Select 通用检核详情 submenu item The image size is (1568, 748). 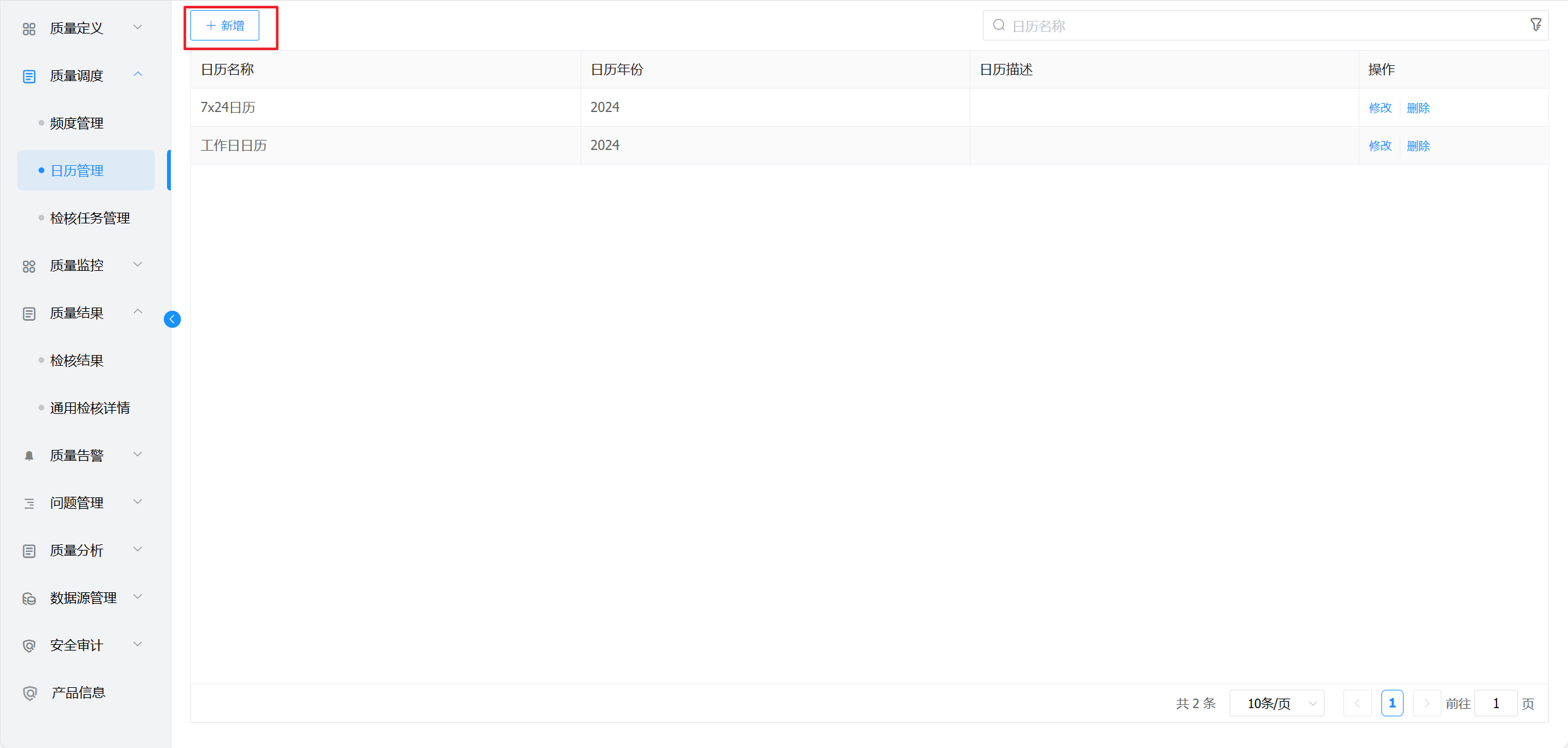coord(90,408)
